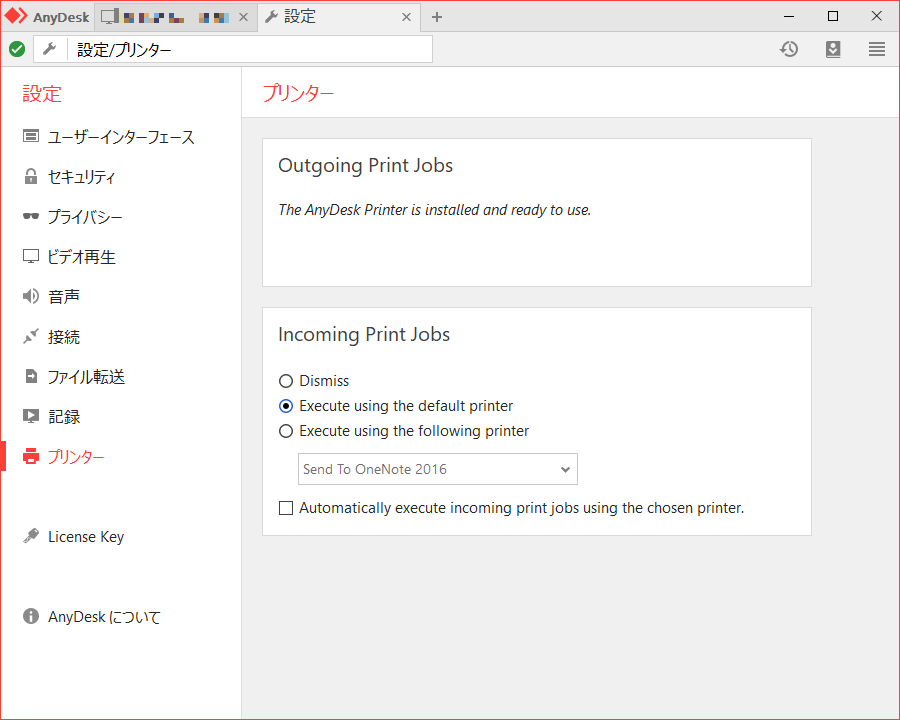Select the Dismiss radio option

286,381
